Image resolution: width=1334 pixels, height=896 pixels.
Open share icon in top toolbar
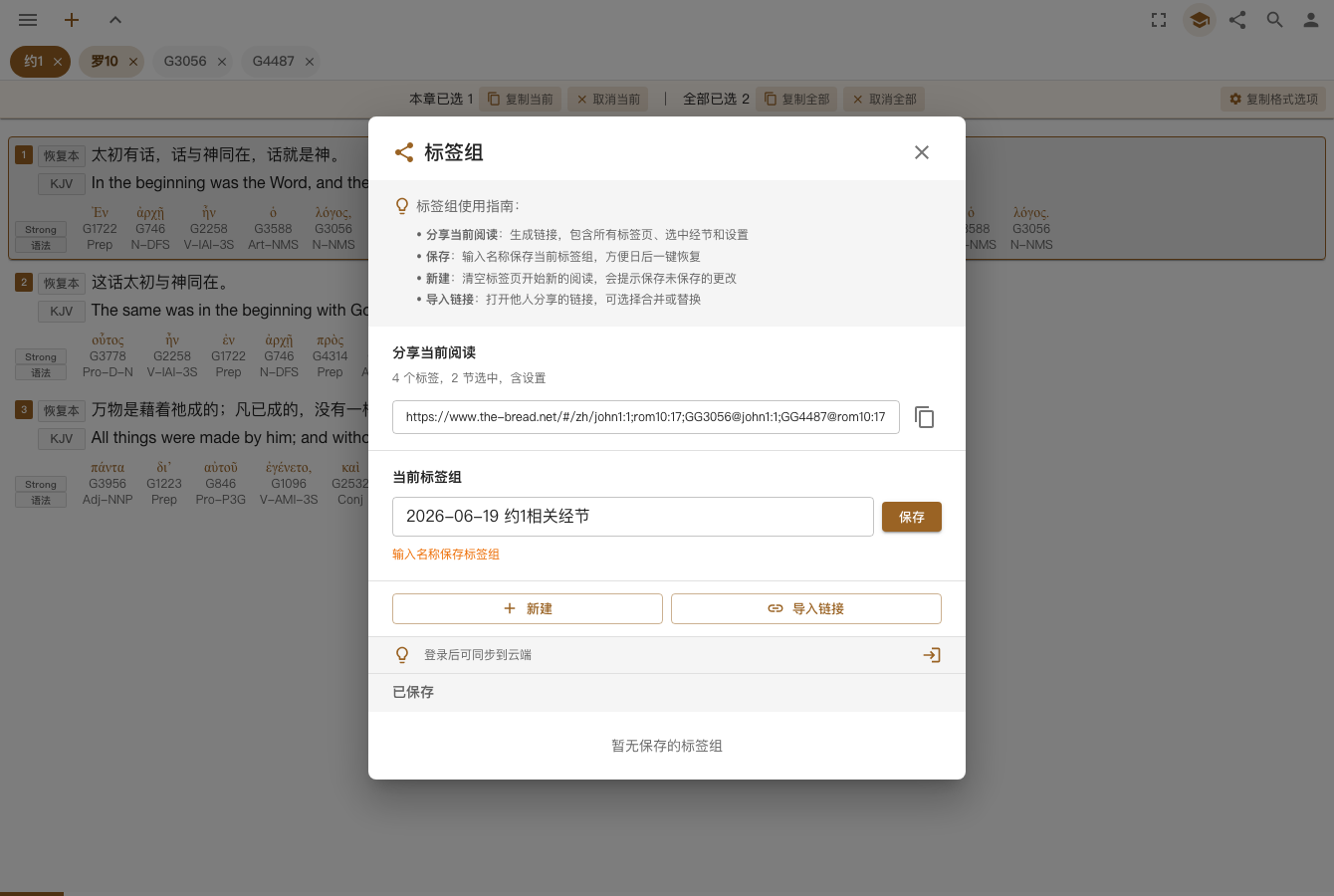pos(1237,20)
